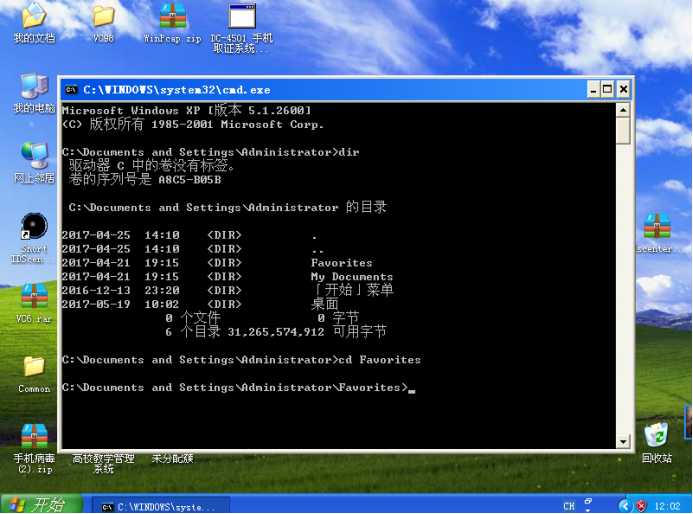
Task: Open the 我的文档 desktop icon
Action: (34, 23)
